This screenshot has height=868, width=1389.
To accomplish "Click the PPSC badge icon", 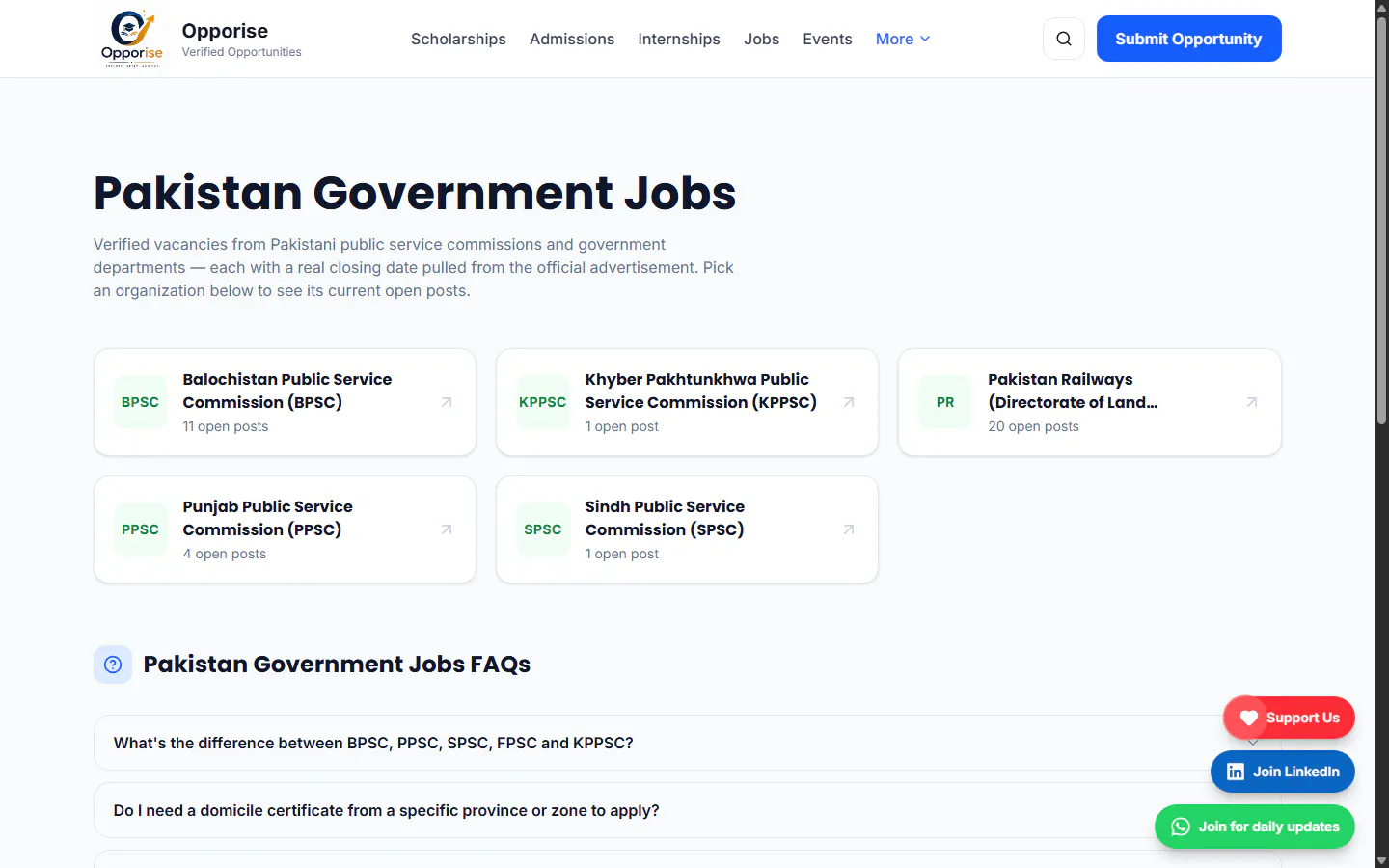I will coord(140,529).
